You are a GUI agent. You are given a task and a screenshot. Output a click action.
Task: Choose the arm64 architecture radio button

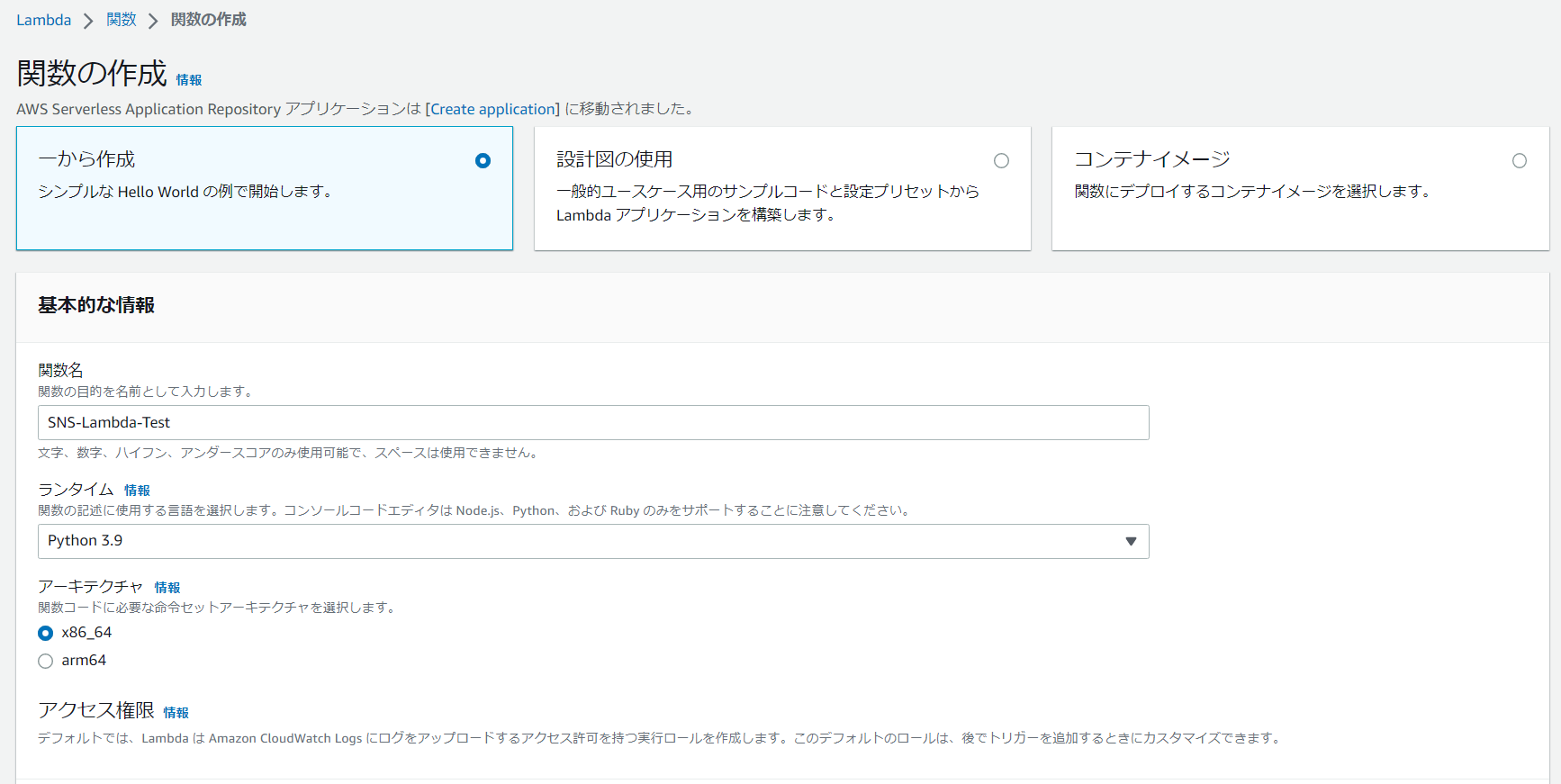[x=46, y=661]
